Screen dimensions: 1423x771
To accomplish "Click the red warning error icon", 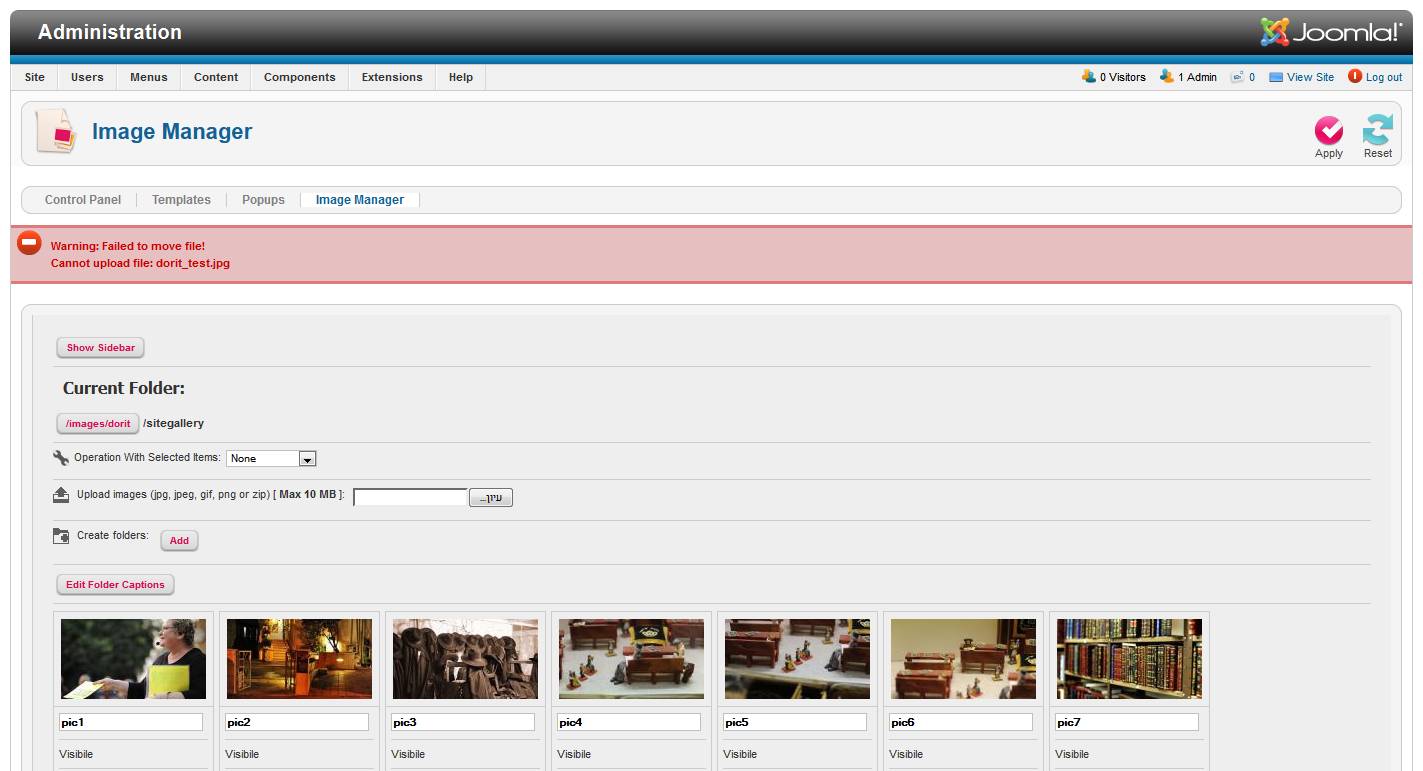I will [x=30, y=243].
